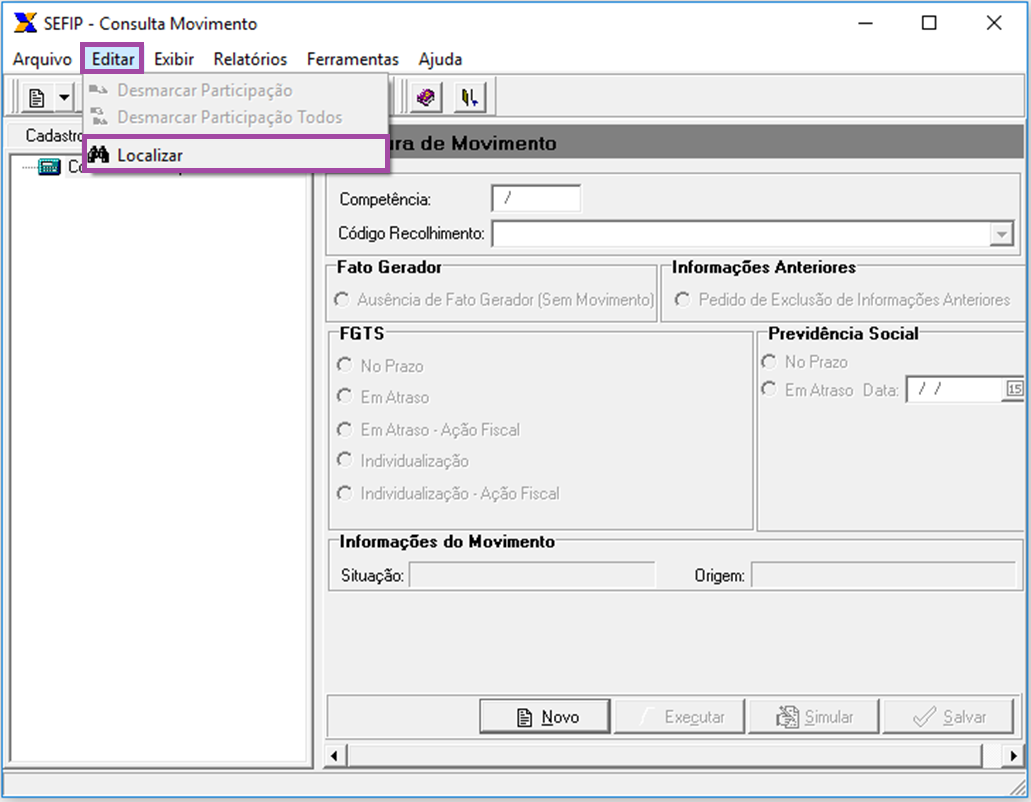
Task: Click into the Competência input field
Action: (536, 199)
